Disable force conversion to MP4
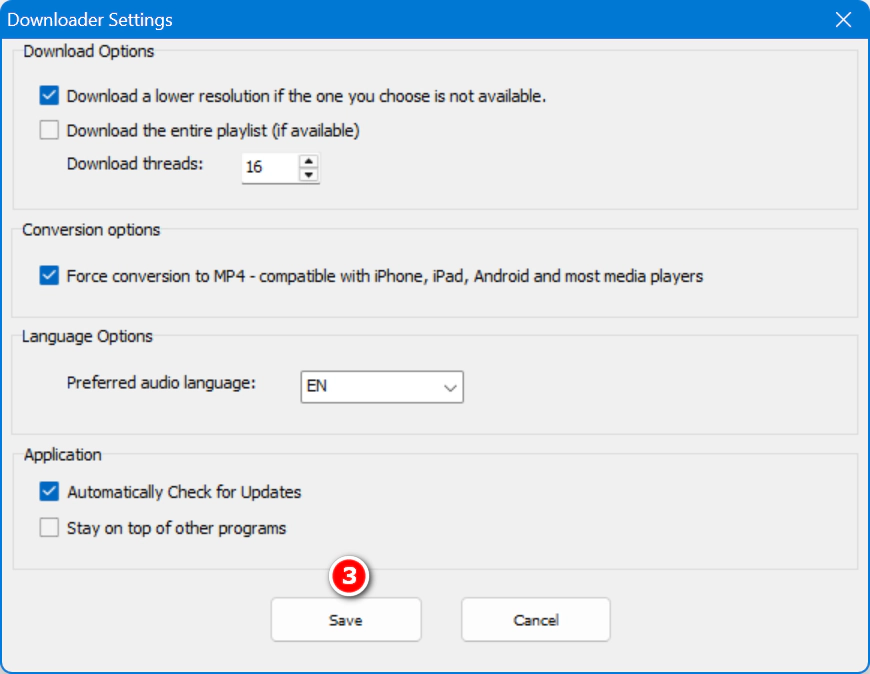This screenshot has width=870, height=674. pos(49,276)
